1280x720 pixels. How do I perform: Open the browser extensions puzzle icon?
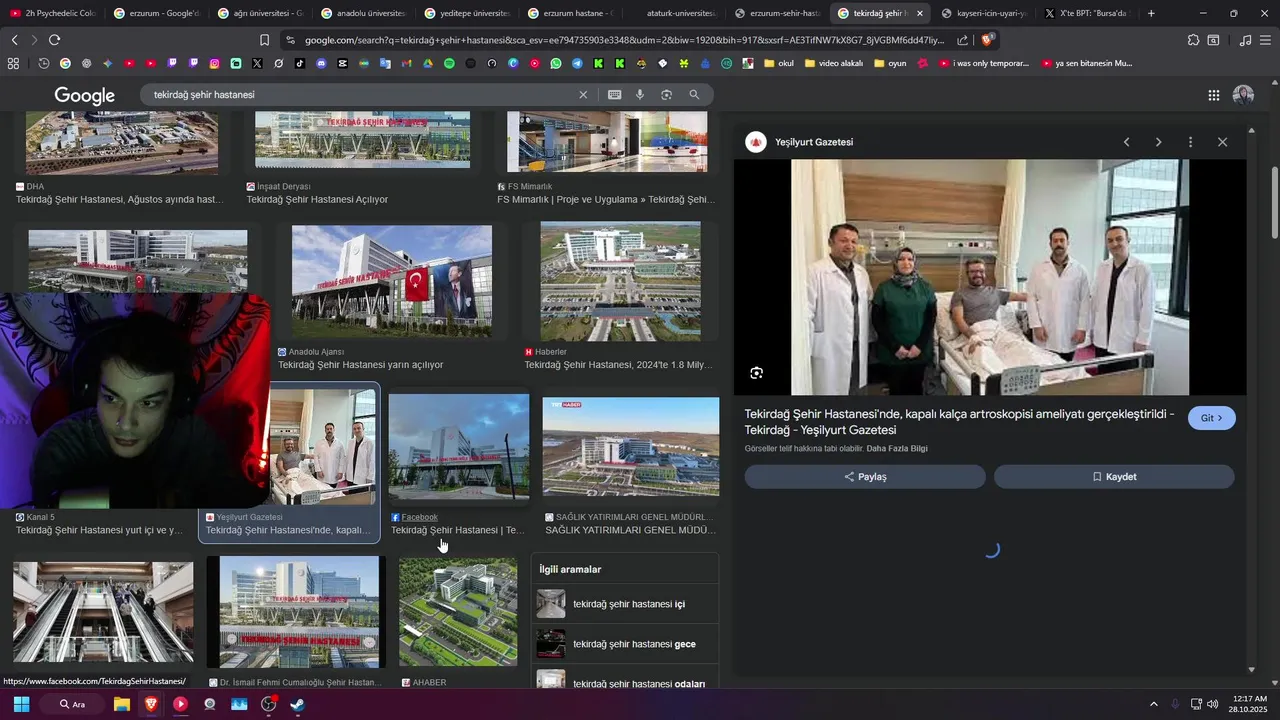tap(1193, 40)
